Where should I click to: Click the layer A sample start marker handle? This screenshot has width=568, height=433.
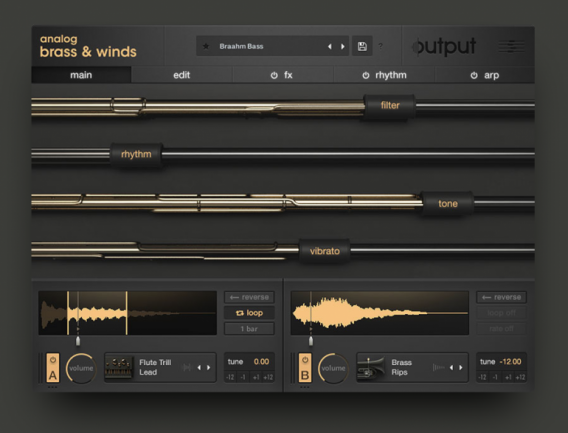point(78,341)
